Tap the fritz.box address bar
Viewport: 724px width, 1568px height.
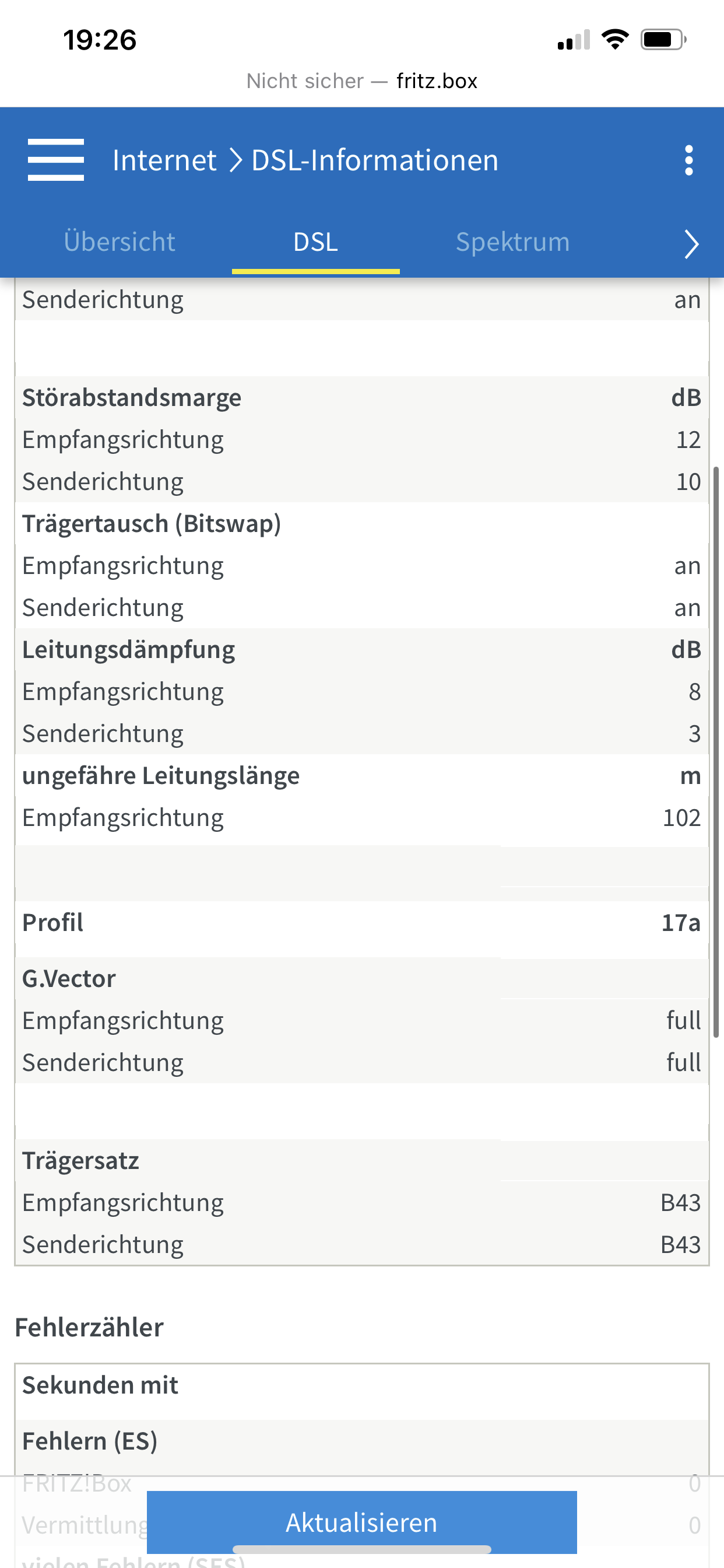point(361,81)
